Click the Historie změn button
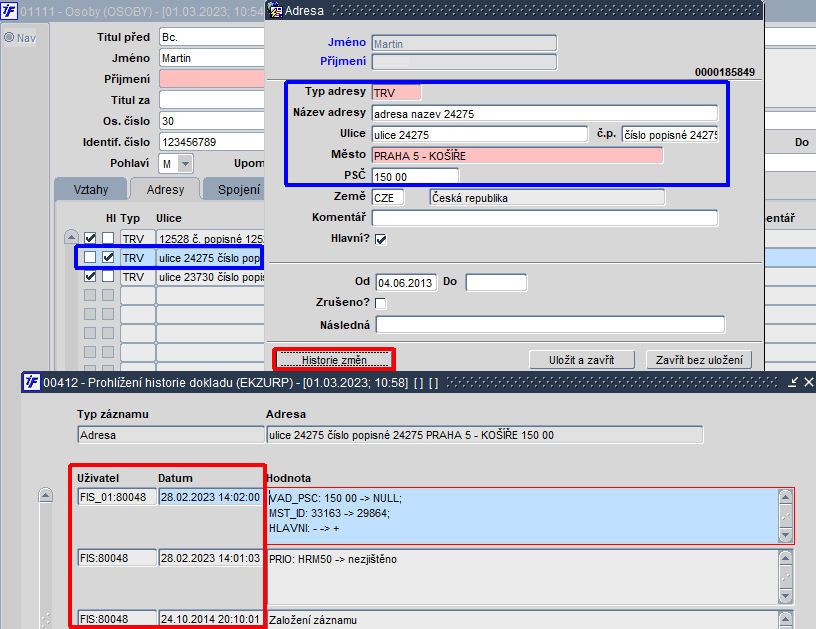816x629 pixels. point(334,360)
